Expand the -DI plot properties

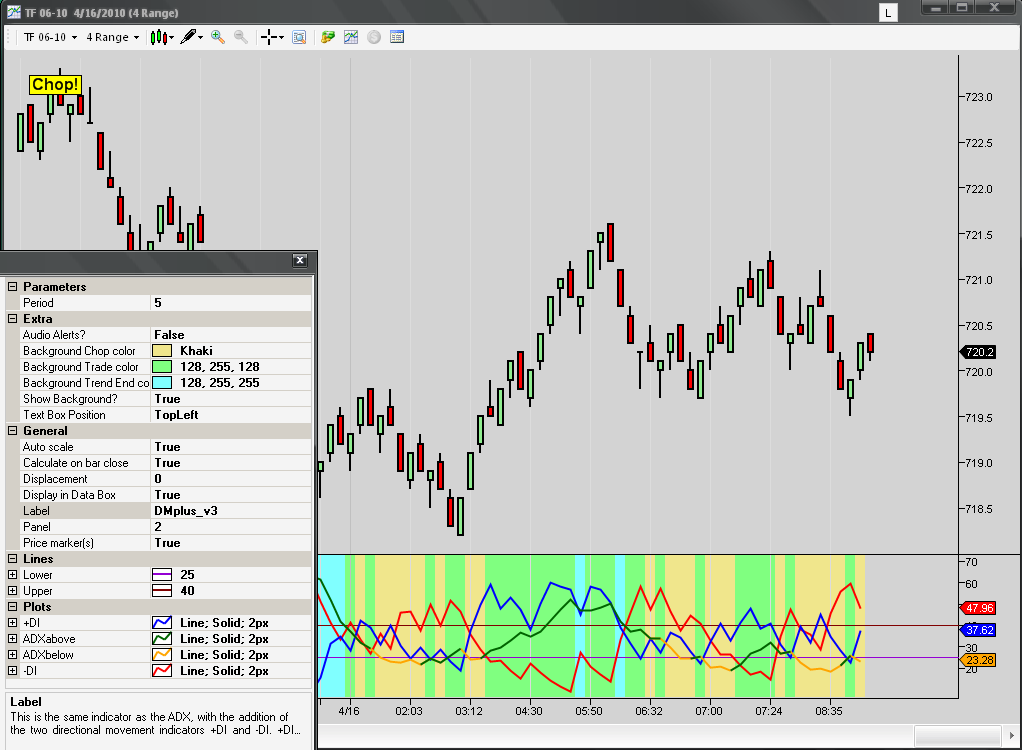[12, 671]
